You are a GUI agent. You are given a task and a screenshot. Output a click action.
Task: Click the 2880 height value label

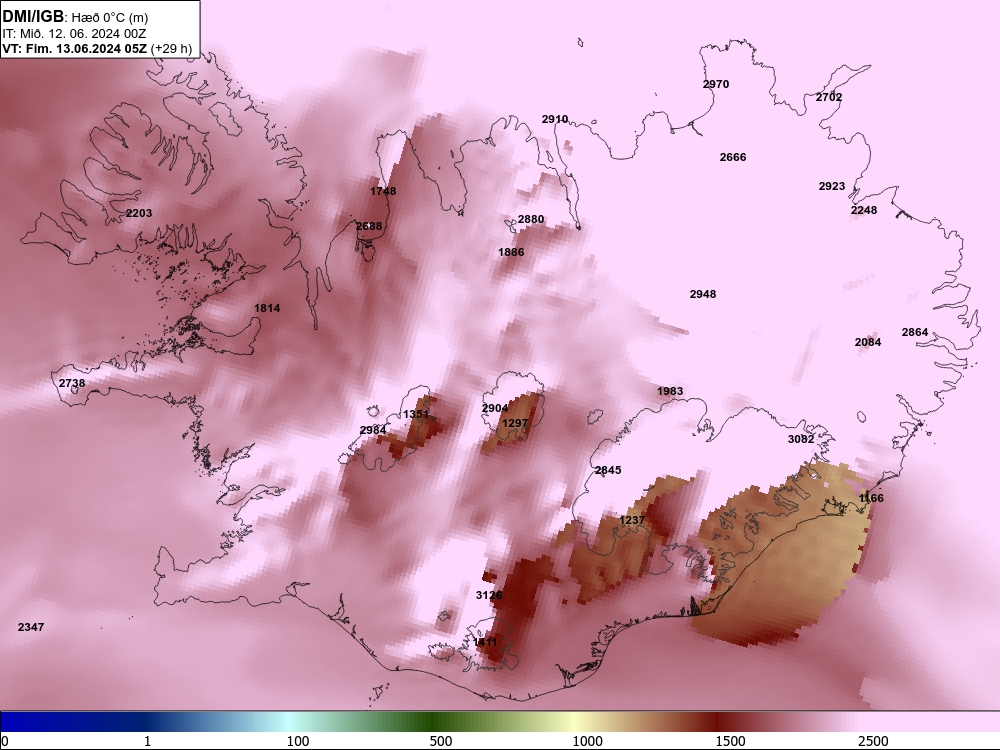[531, 219]
